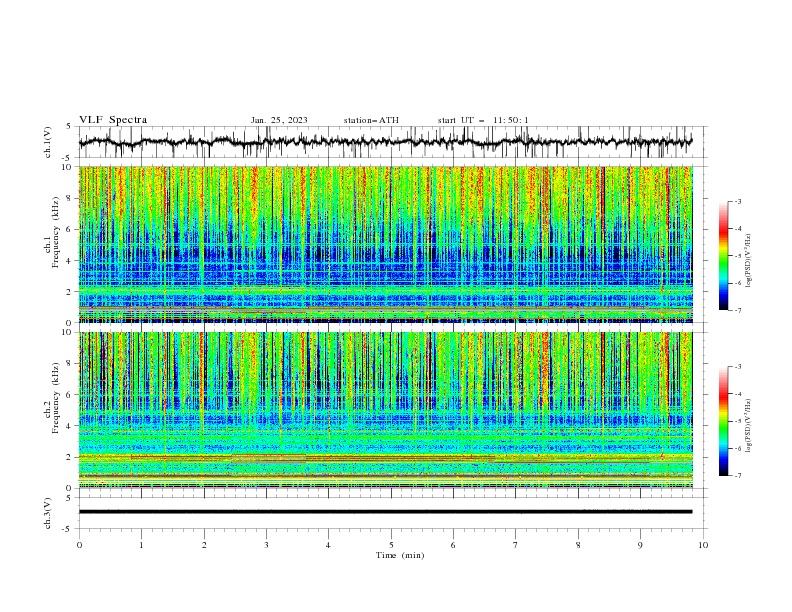Click the '8' tick on the time axis
792x612 pixels.
578,545
